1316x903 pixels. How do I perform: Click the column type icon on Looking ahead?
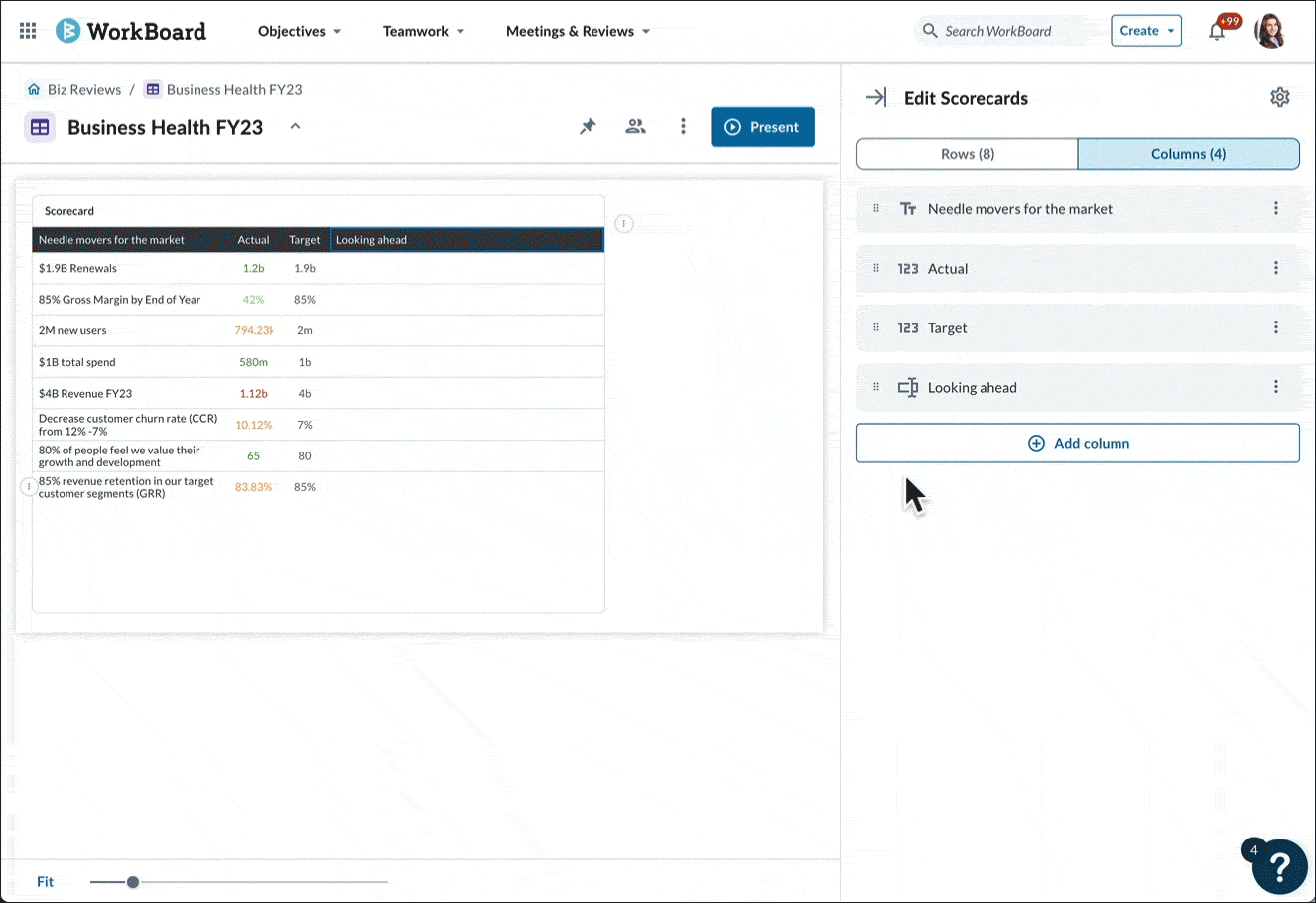click(x=908, y=387)
